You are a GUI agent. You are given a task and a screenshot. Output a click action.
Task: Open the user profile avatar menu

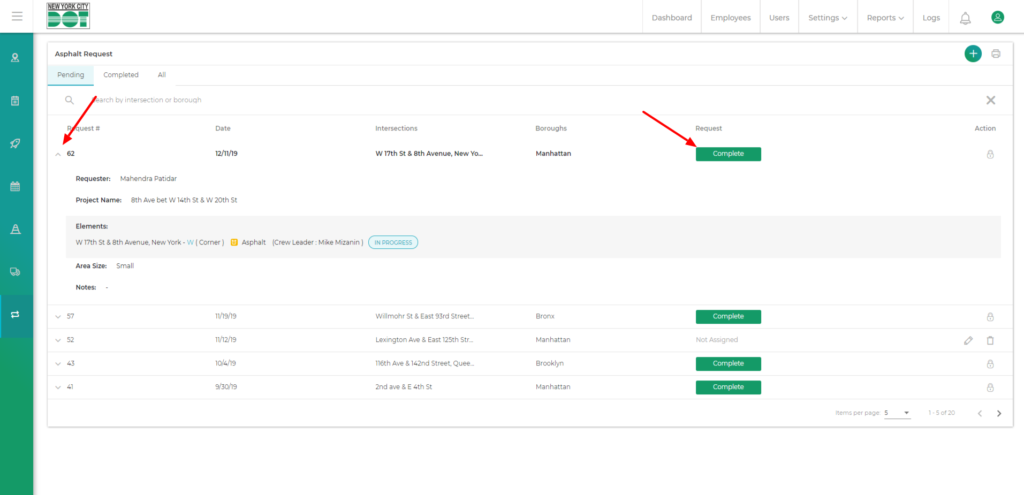coord(997,17)
